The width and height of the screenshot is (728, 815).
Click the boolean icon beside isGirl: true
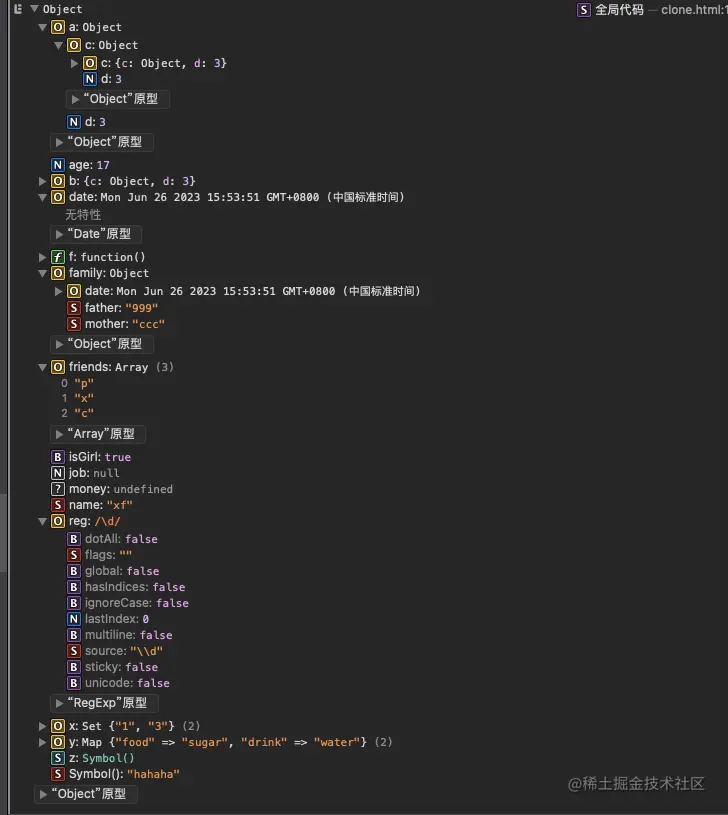(x=58, y=457)
